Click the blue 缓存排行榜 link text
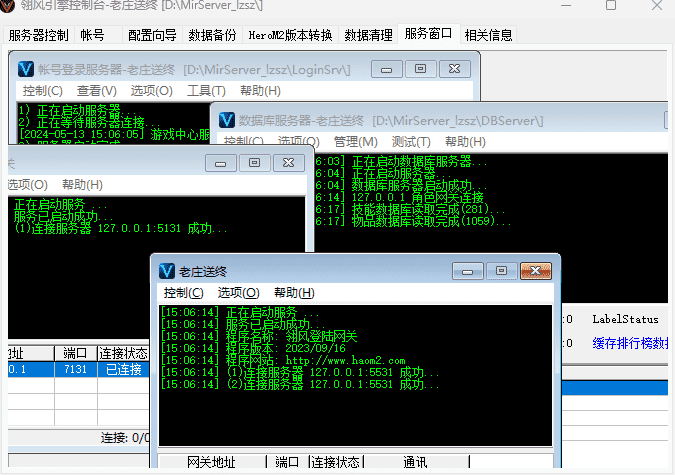Viewport: 675px width, 475px height. click(x=630, y=343)
